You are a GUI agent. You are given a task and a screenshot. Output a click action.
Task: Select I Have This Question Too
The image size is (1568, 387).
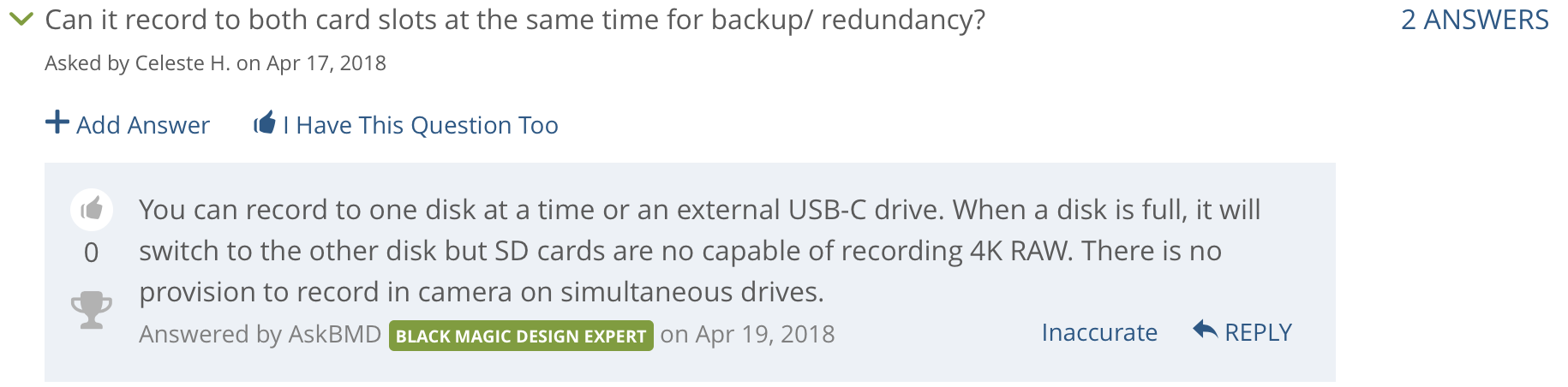(x=421, y=125)
